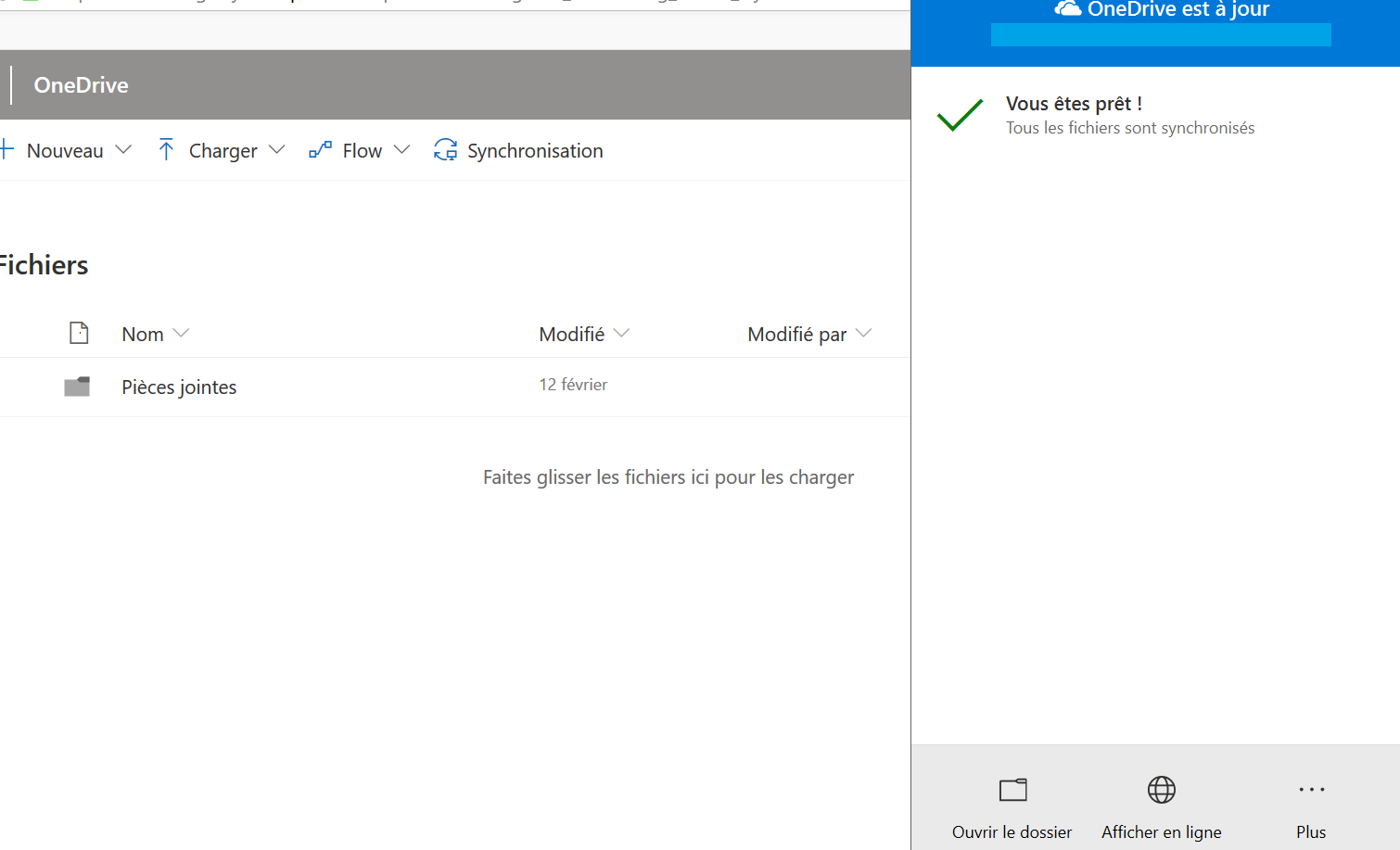The width and height of the screenshot is (1400, 850).
Task: Click the OneDrive title in header
Action: pos(82,85)
